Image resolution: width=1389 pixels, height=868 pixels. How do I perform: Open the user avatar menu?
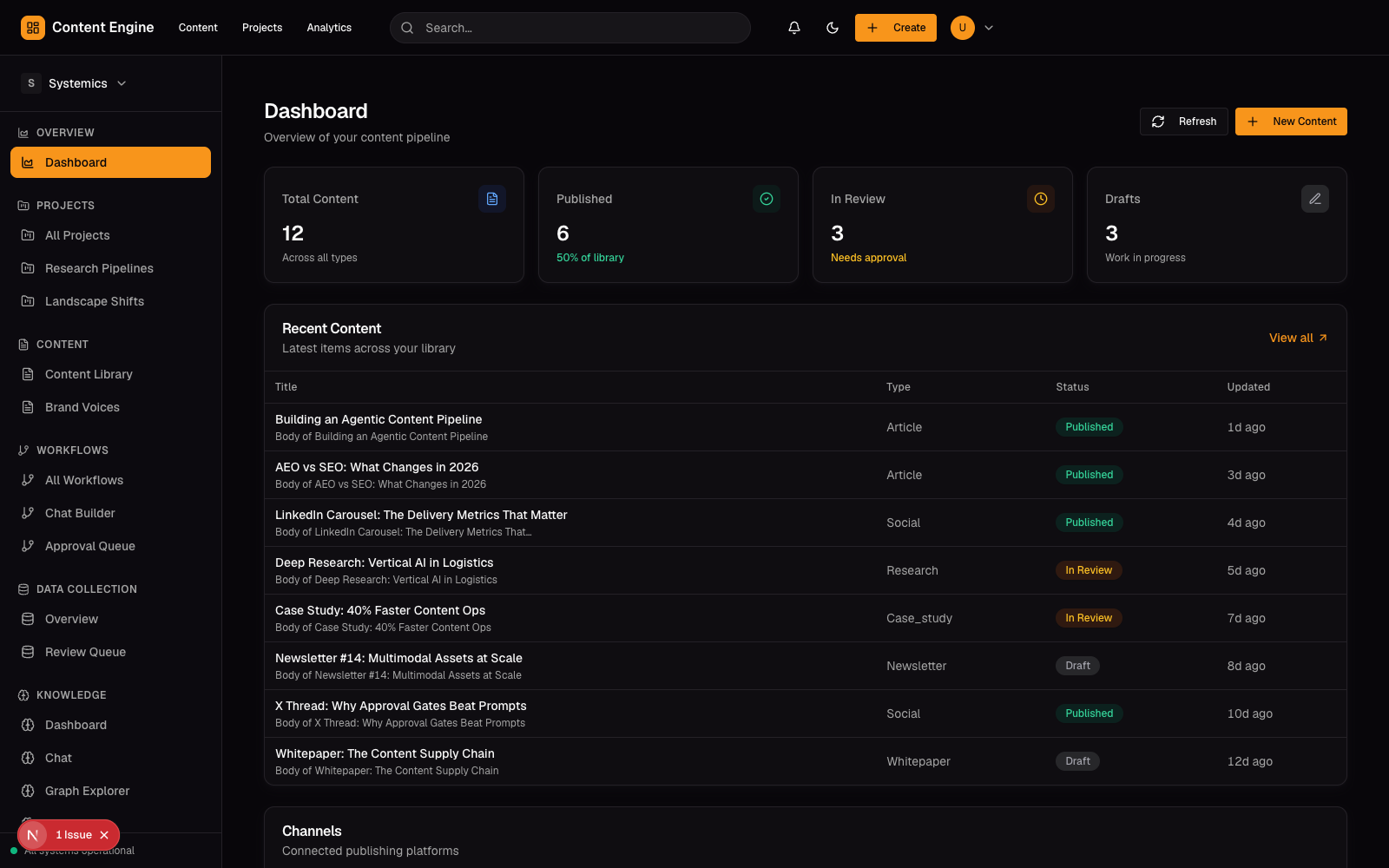pyautogui.click(x=962, y=28)
